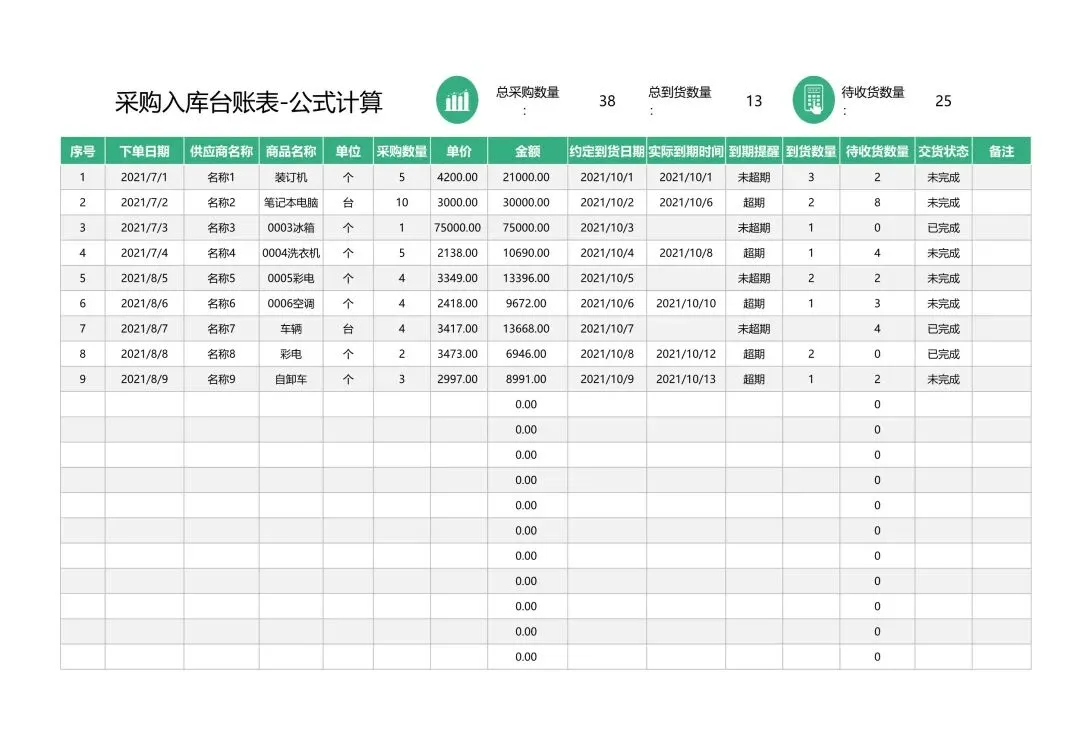The width and height of the screenshot is (1080, 734).
Task: Select unit price cell 75000.00 in 单价
Action: coord(458,228)
